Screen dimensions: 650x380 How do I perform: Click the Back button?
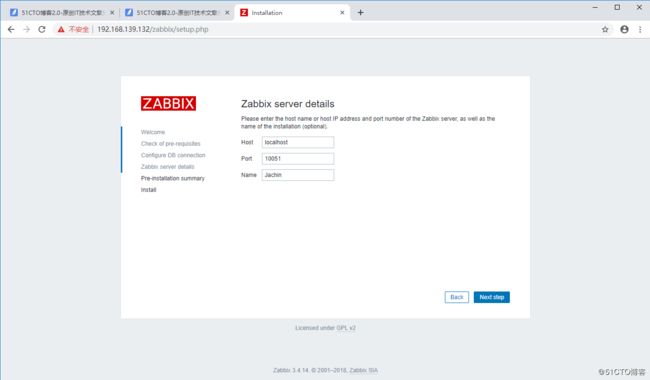point(456,297)
